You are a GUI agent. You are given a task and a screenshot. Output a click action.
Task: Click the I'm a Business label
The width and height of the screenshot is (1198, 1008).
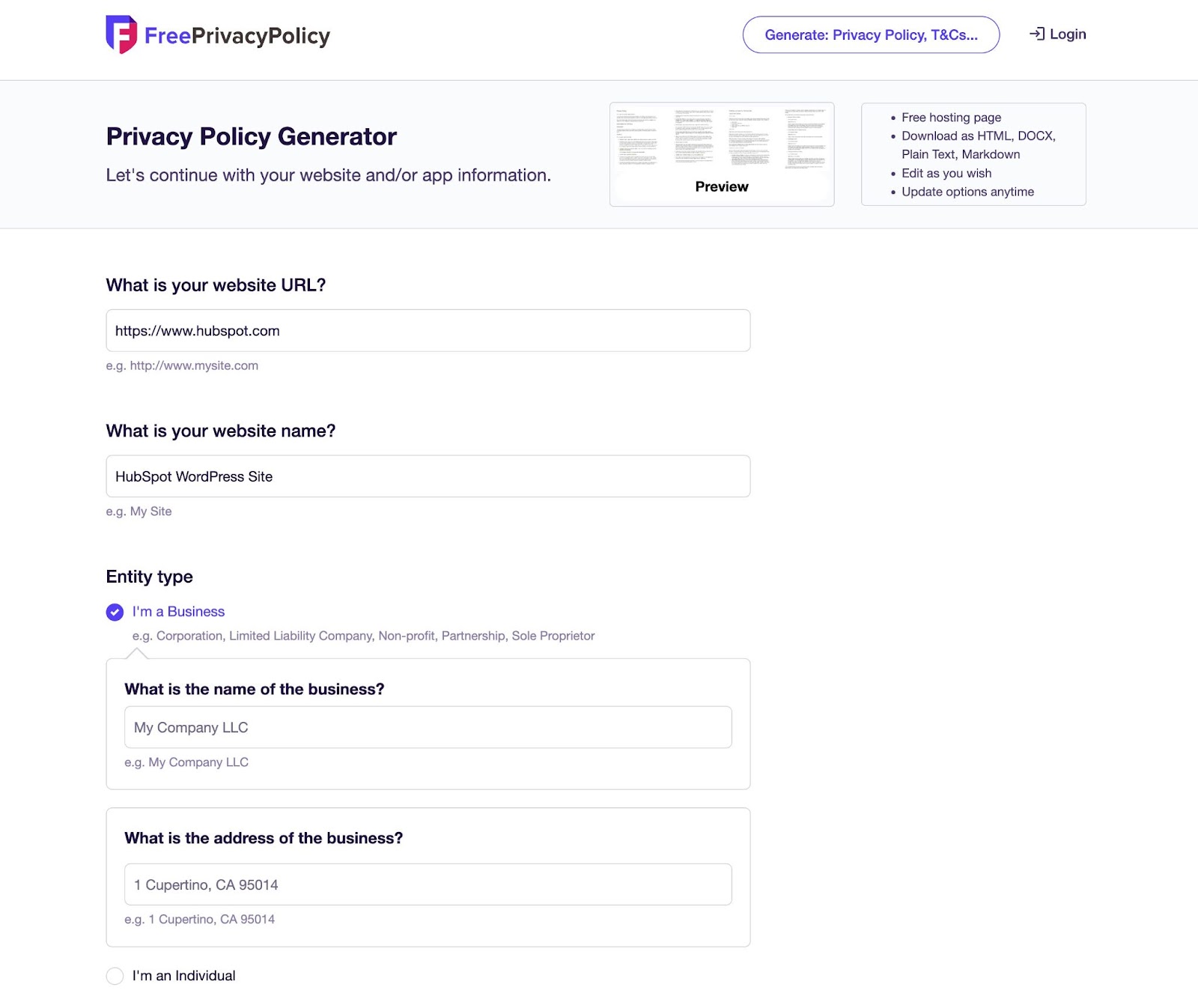[178, 612]
